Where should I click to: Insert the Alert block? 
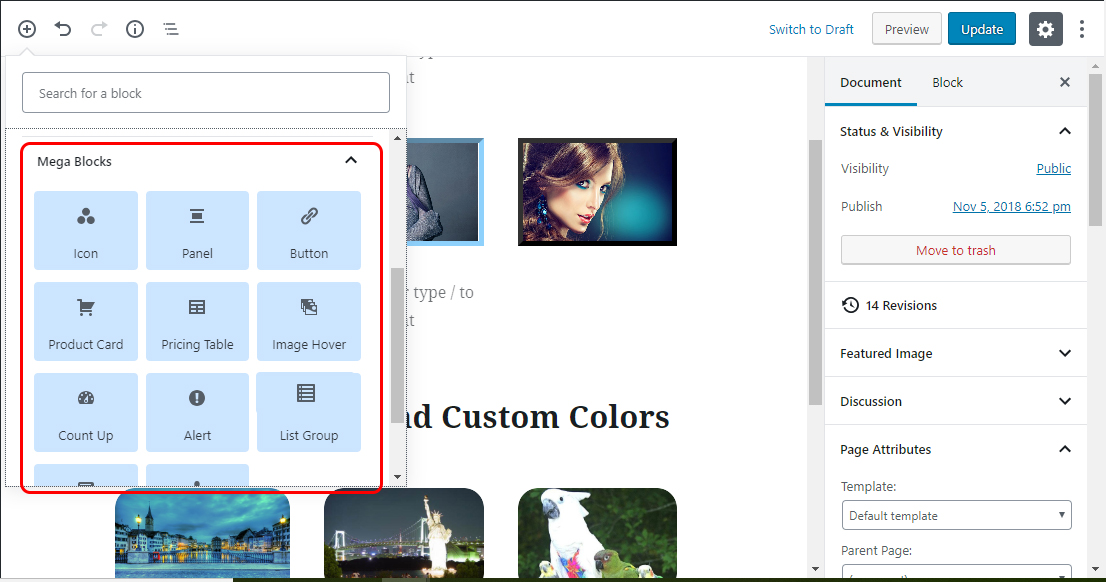(197, 412)
